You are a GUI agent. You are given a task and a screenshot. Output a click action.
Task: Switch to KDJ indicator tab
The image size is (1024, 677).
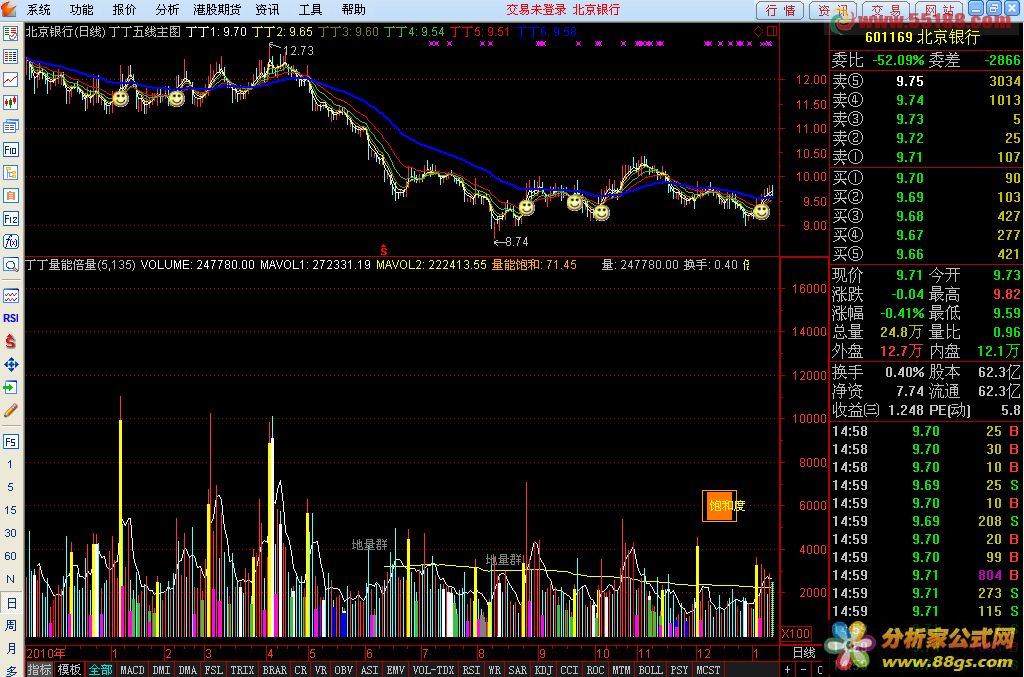(x=543, y=670)
